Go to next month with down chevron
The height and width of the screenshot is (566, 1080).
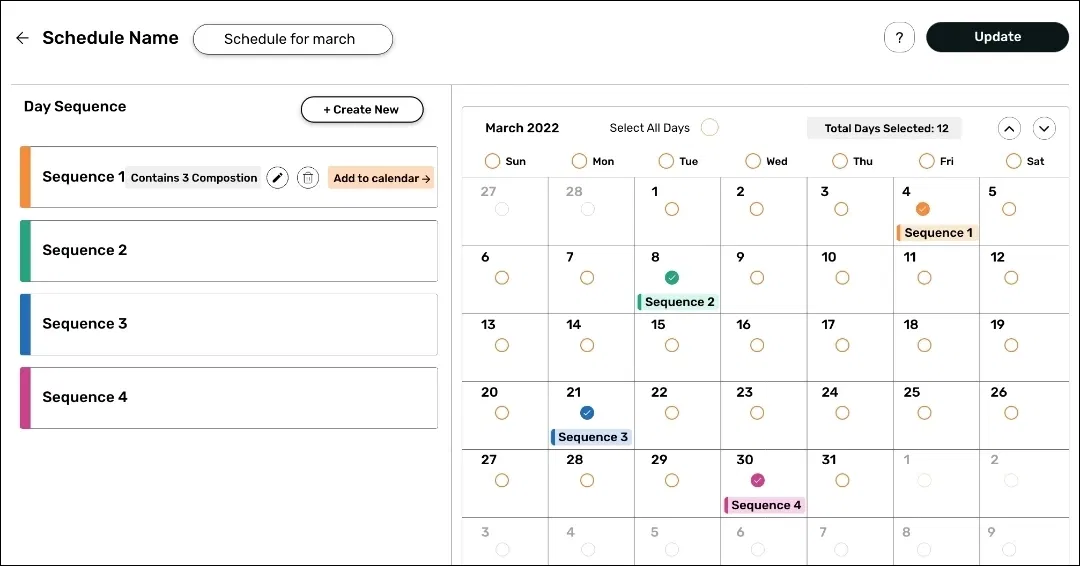[1044, 128]
